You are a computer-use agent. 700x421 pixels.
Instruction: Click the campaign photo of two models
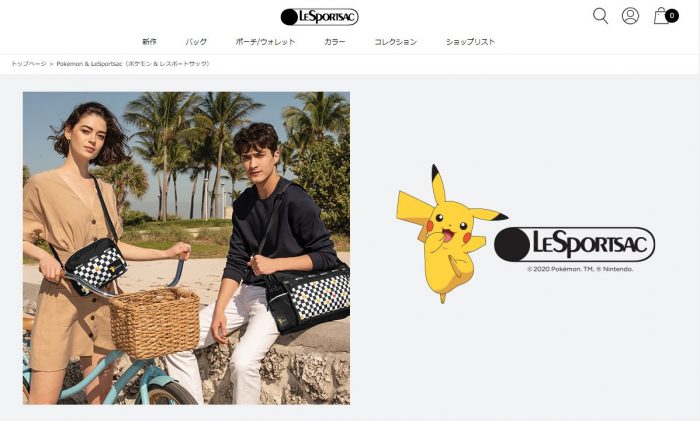tap(187, 248)
